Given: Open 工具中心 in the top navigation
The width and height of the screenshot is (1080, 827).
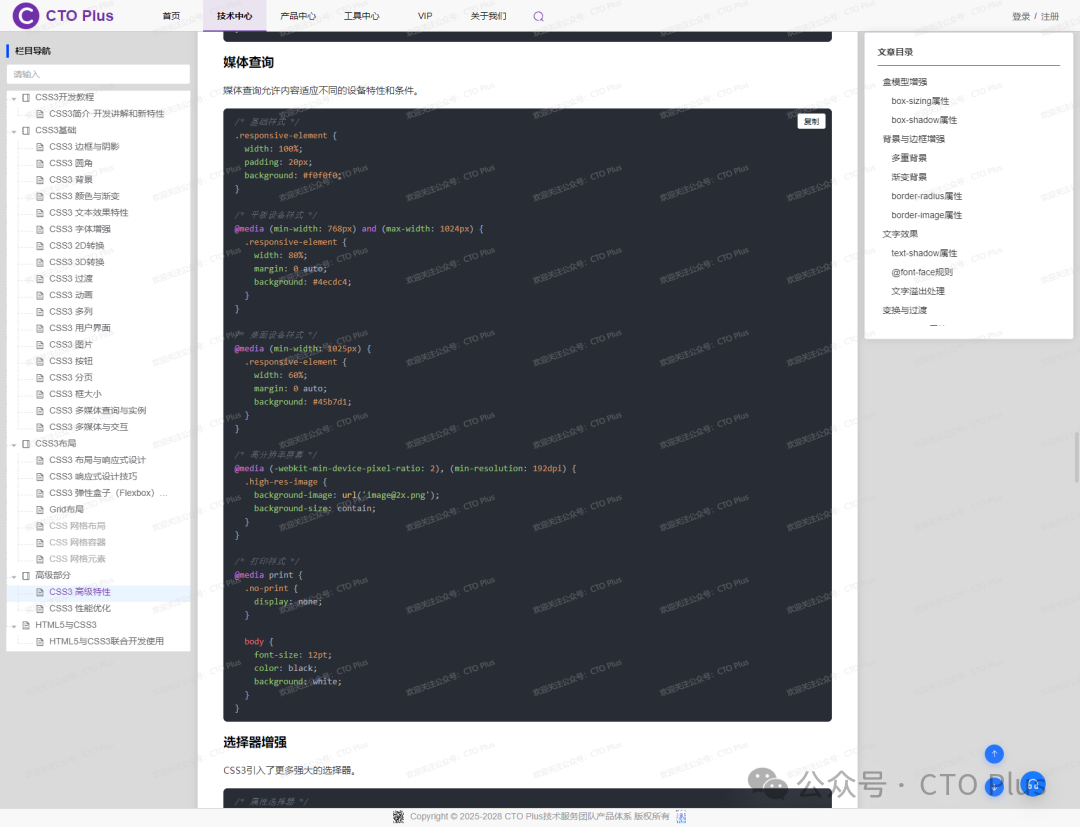Looking at the screenshot, I should click(x=362, y=16).
